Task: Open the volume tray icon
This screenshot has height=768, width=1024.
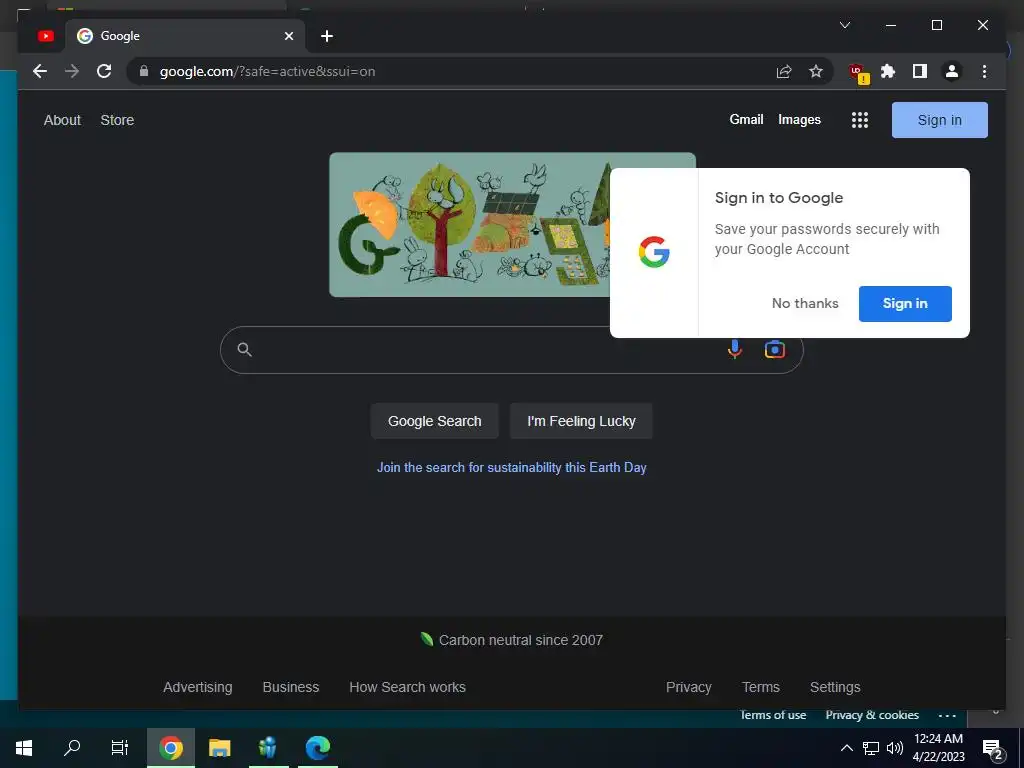Action: (895, 748)
